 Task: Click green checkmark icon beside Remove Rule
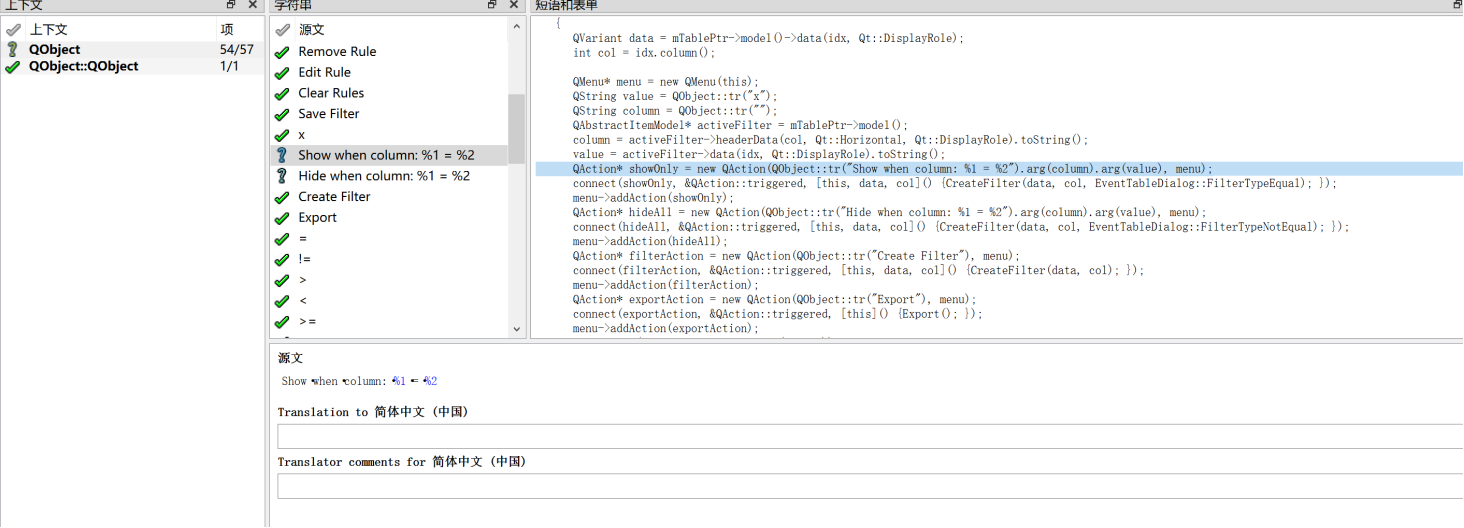coord(282,51)
